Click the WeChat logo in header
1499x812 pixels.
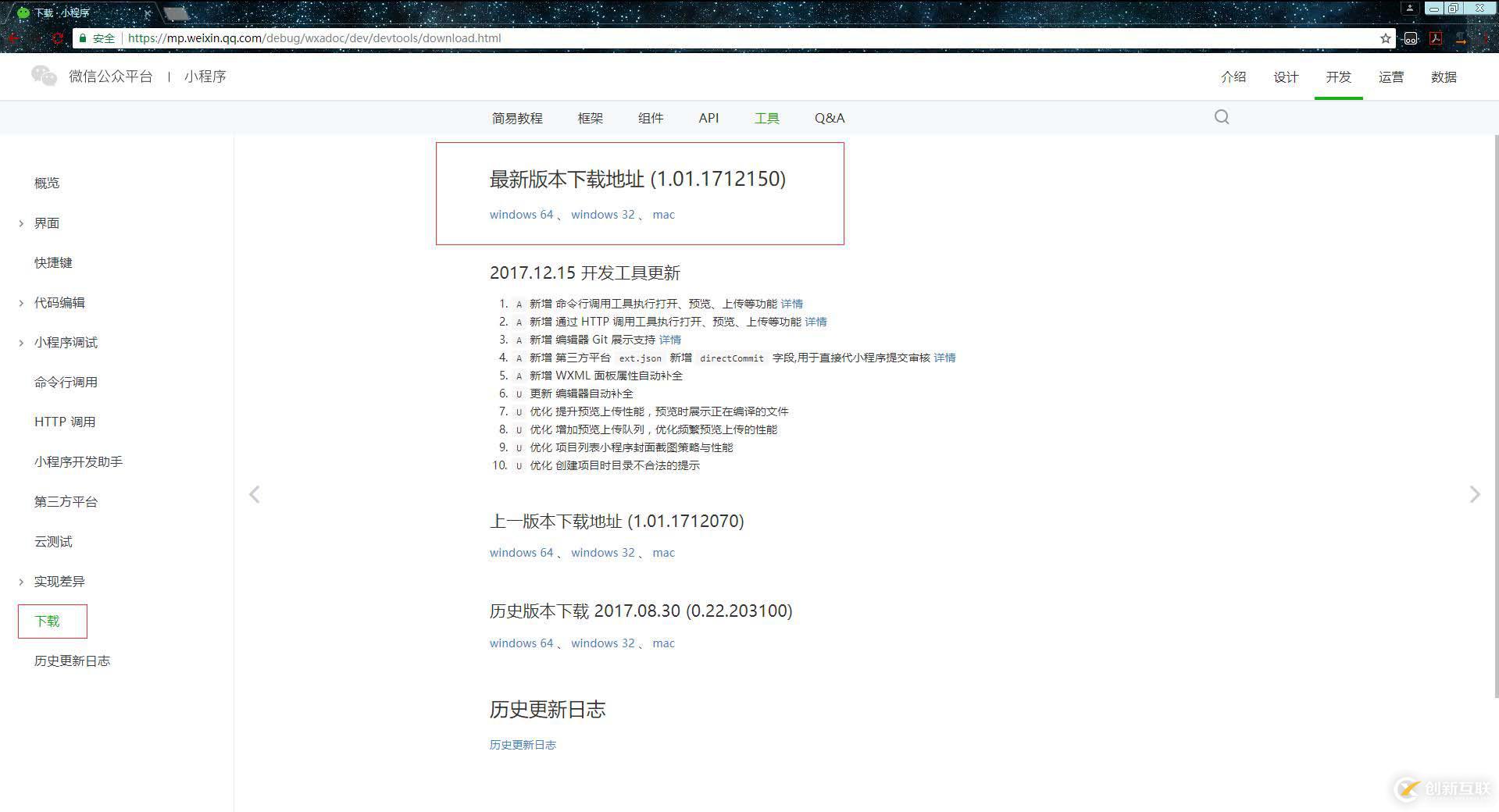44,76
